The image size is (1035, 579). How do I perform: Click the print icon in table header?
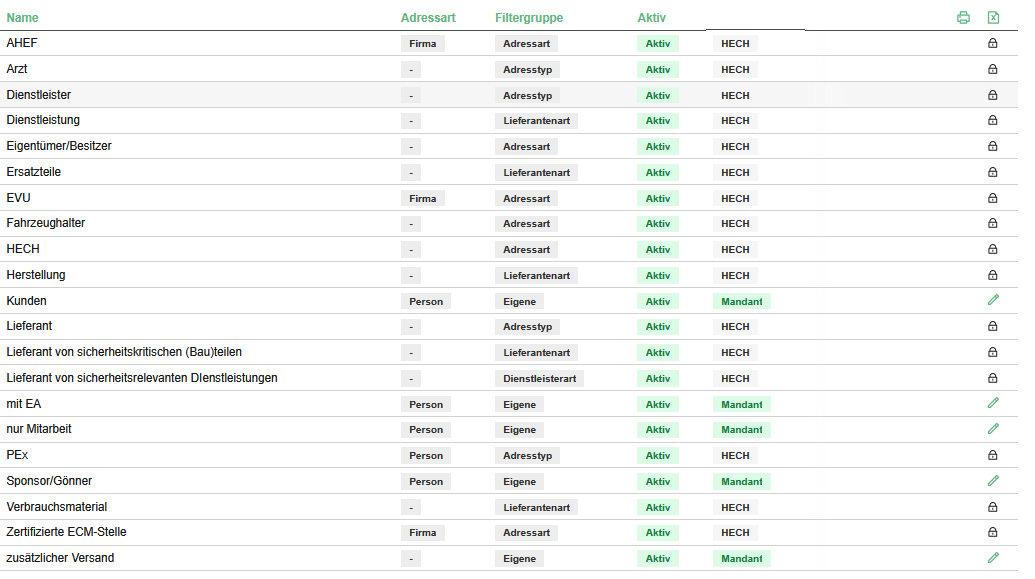(x=963, y=17)
